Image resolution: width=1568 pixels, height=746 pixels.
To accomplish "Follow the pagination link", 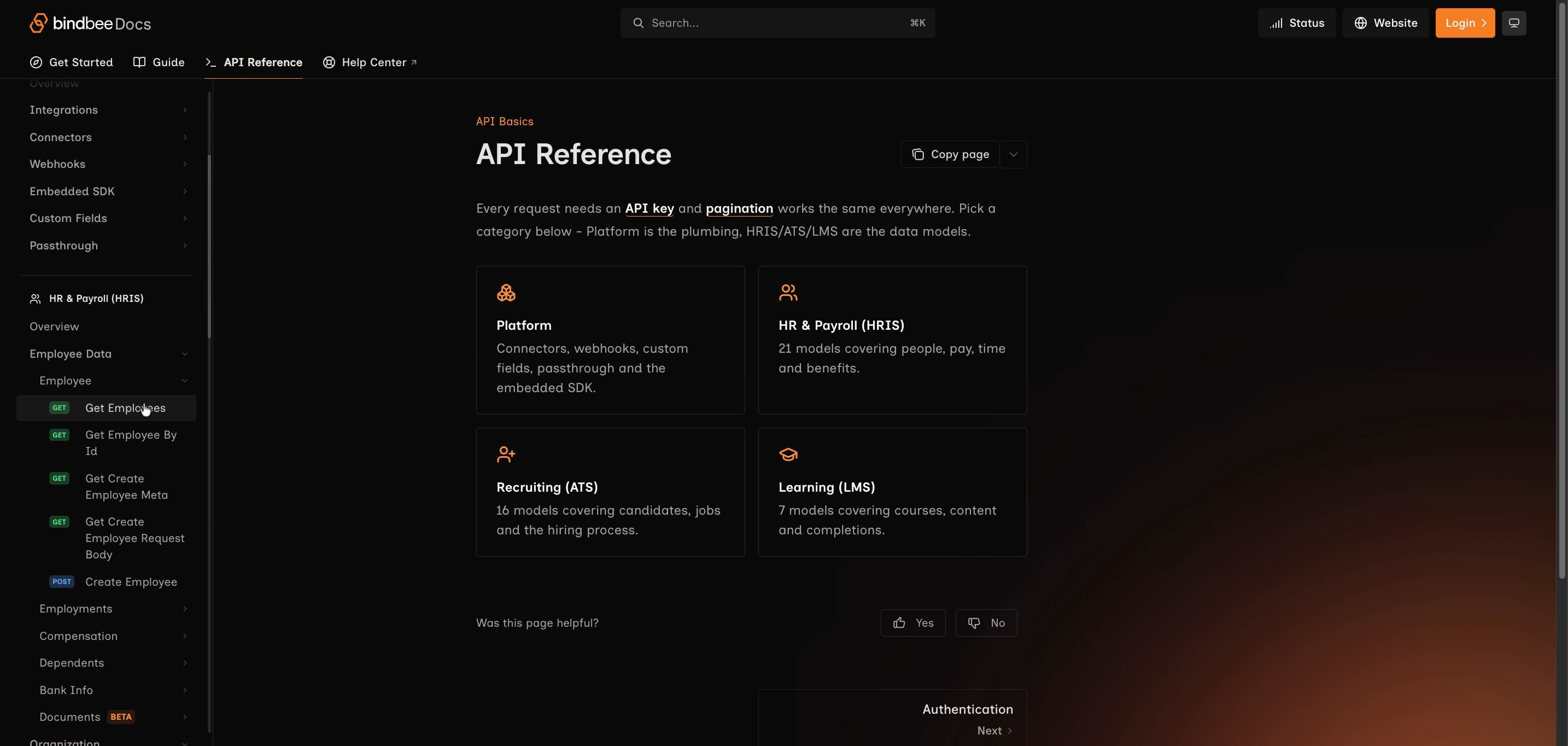I will pyautogui.click(x=740, y=208).
